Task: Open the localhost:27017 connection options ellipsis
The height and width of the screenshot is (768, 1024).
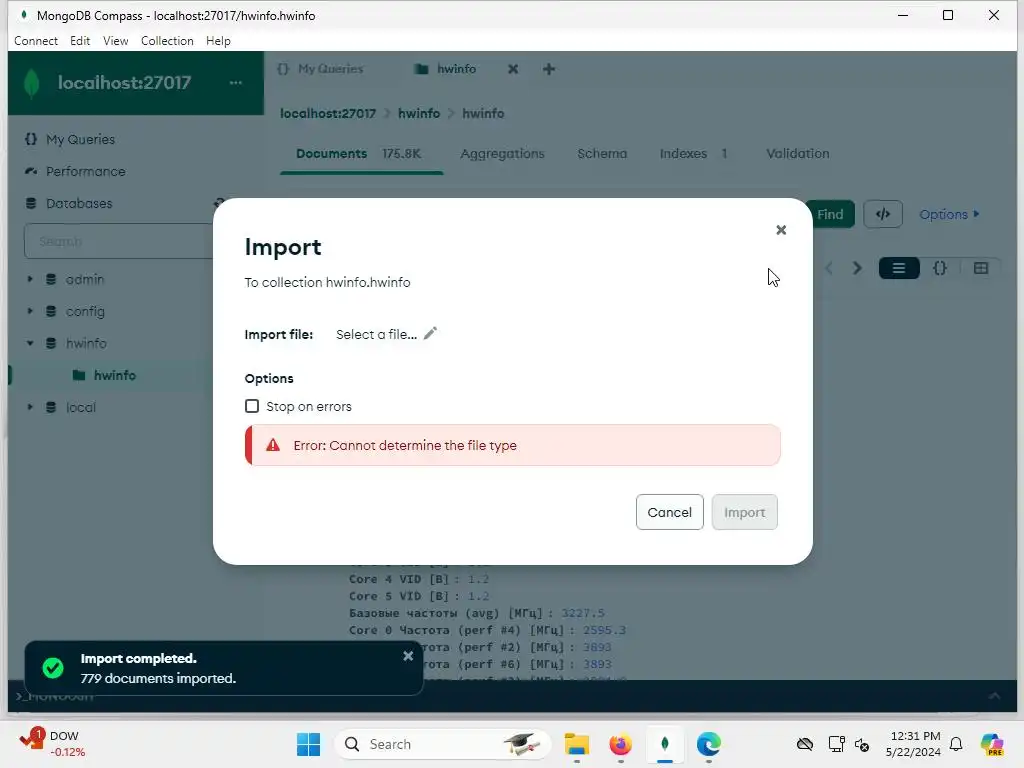Action: (x=236, y=83)
